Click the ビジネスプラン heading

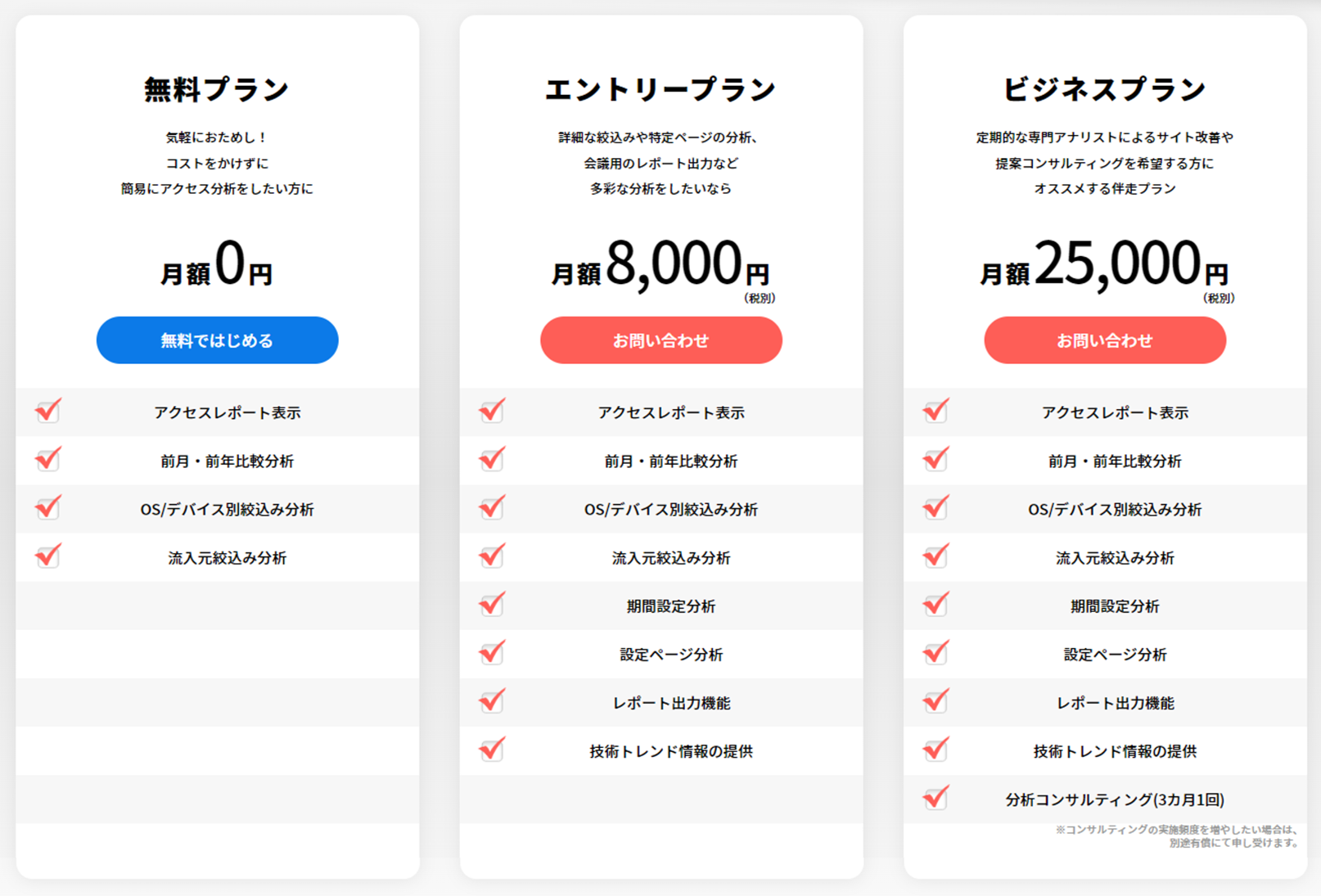[x=1104, y=89]
